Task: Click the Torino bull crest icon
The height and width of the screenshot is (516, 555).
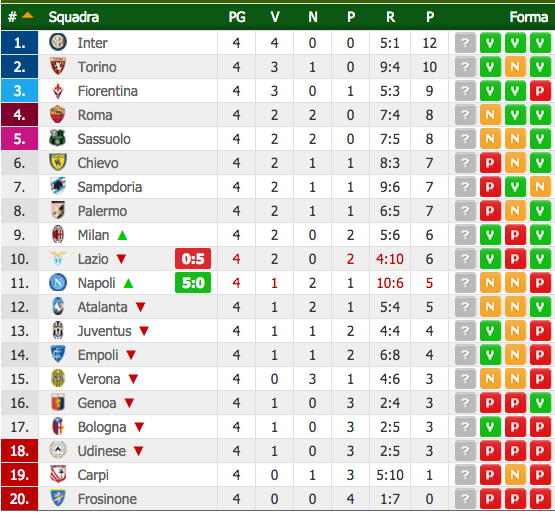Action: tap(58, 66)
